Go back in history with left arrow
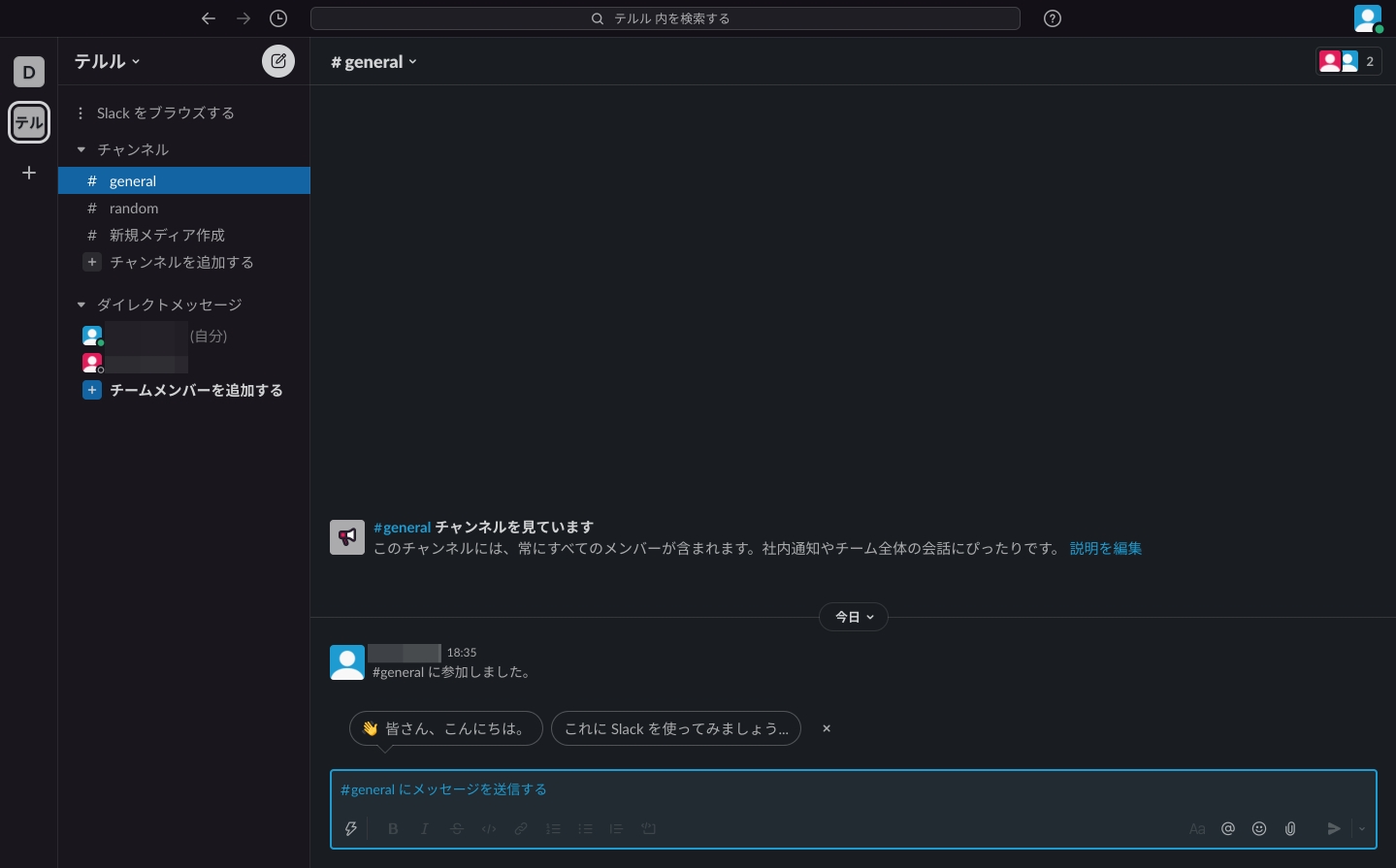This screenshot has width=1396, height=868. point(209,18)
